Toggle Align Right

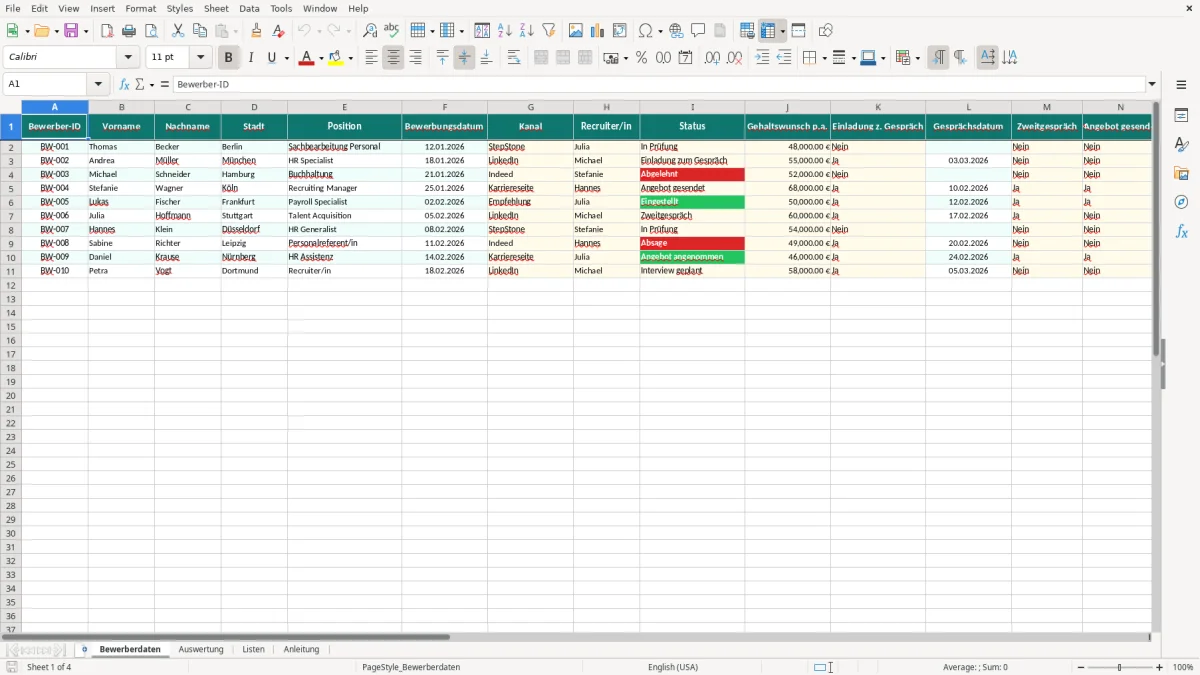(415, 58)
